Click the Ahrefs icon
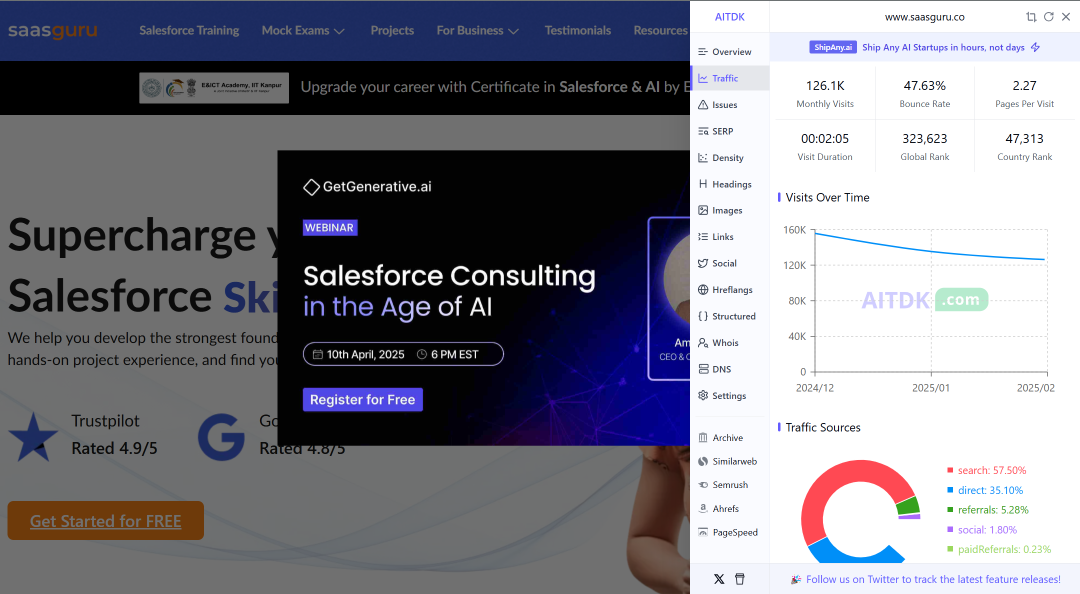Screen dimensions: 1080x594 [x=703, y=509]
